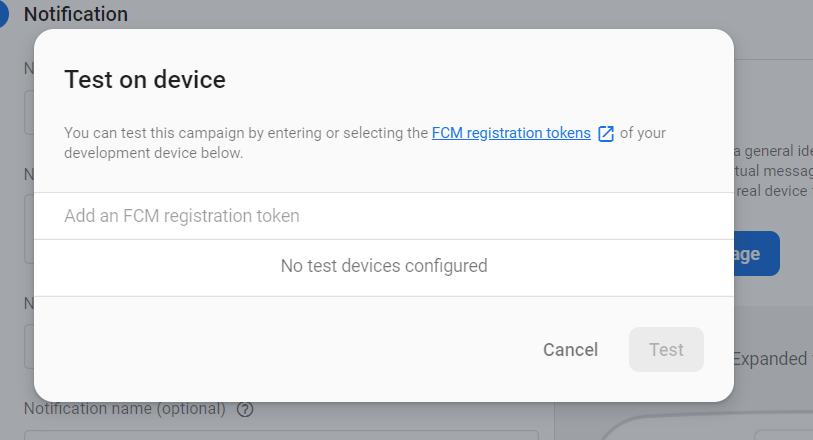Click the small rectangle inside device preview

pyautogui.click(x=783, y=434)
